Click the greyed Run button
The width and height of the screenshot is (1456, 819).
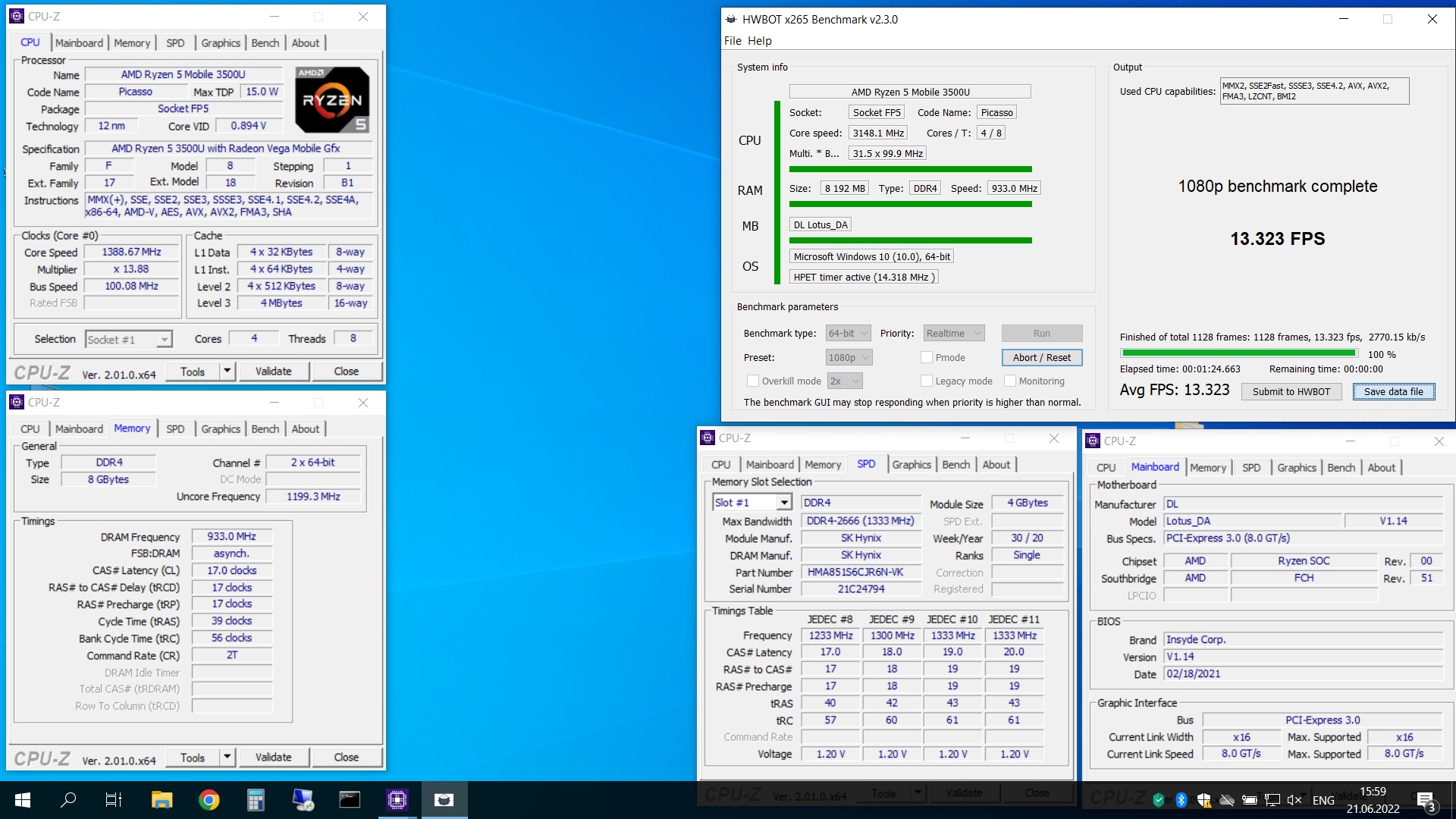tap(1042, 333)
